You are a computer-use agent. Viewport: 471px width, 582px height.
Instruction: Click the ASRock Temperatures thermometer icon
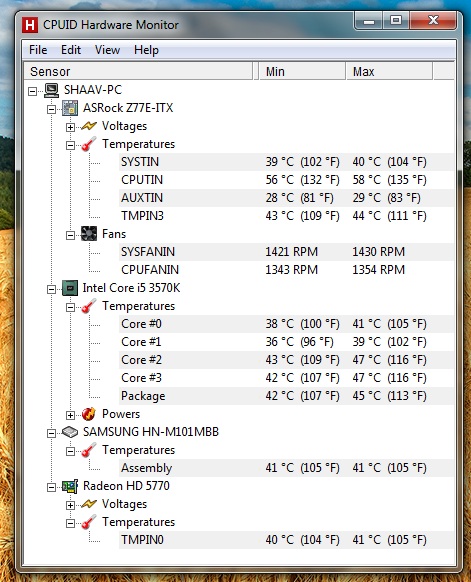pos(88,144)
